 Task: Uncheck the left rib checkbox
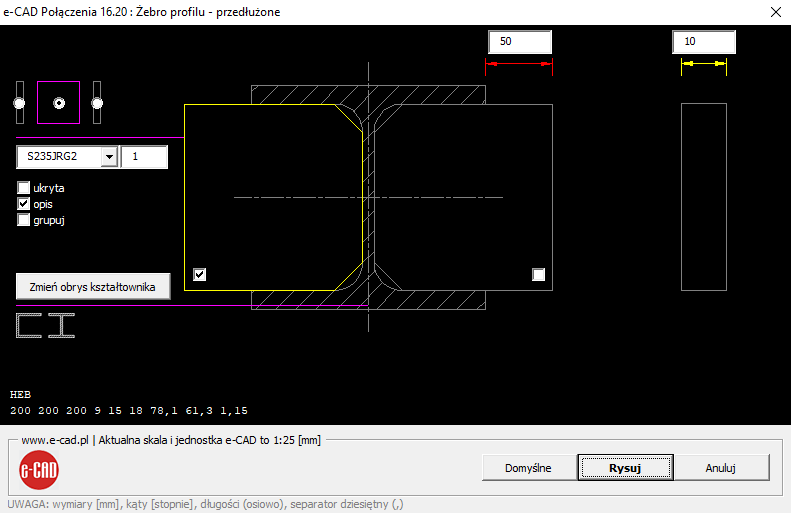click(200, 274)
